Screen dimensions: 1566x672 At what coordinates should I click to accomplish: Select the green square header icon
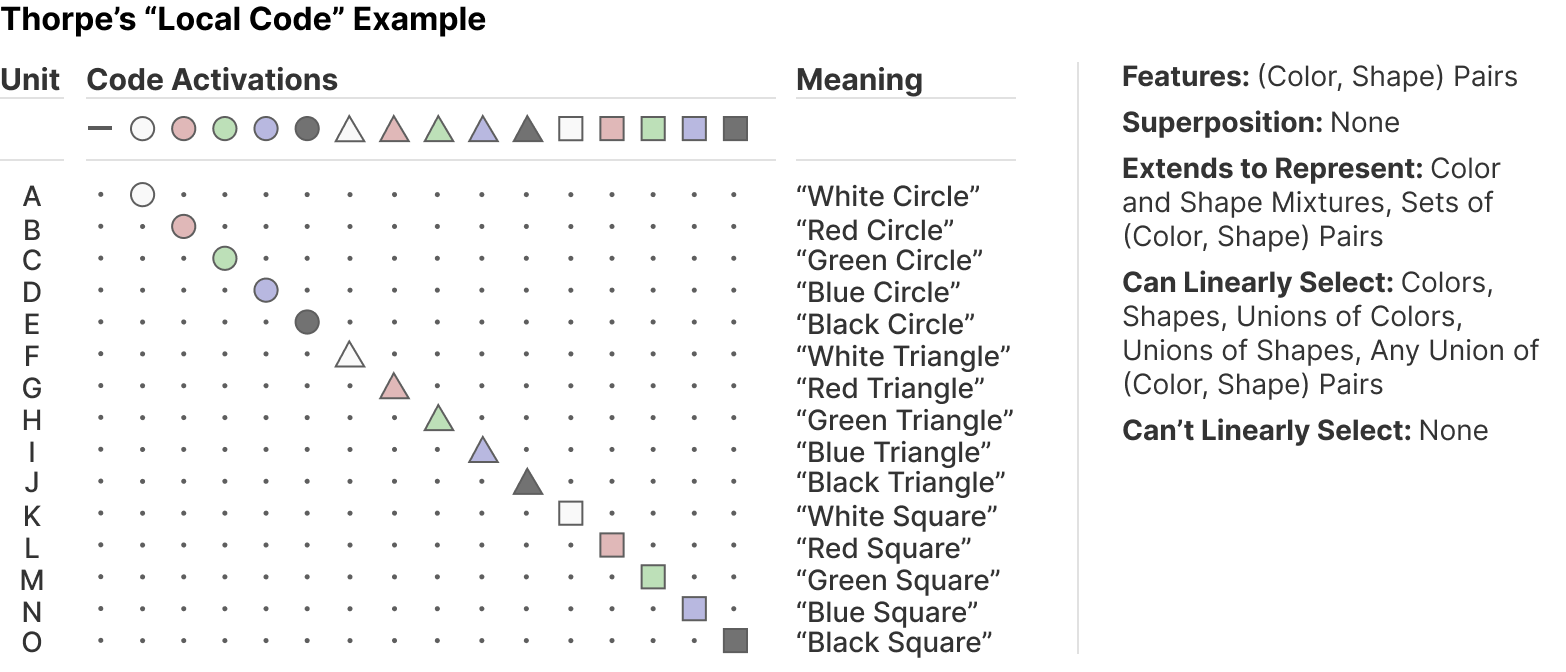(653, 128)
